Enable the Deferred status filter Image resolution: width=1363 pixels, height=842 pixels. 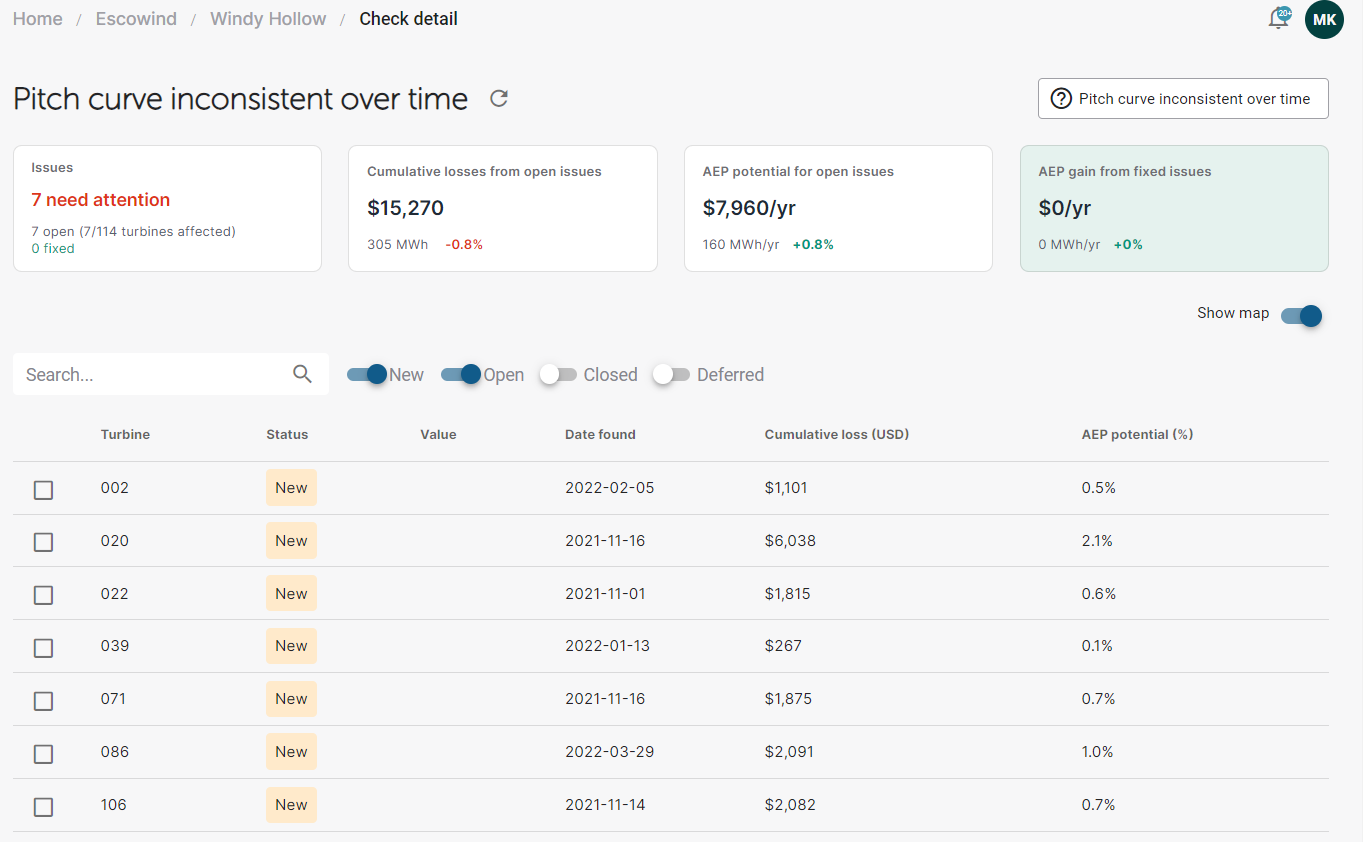(x=672, y=374)
